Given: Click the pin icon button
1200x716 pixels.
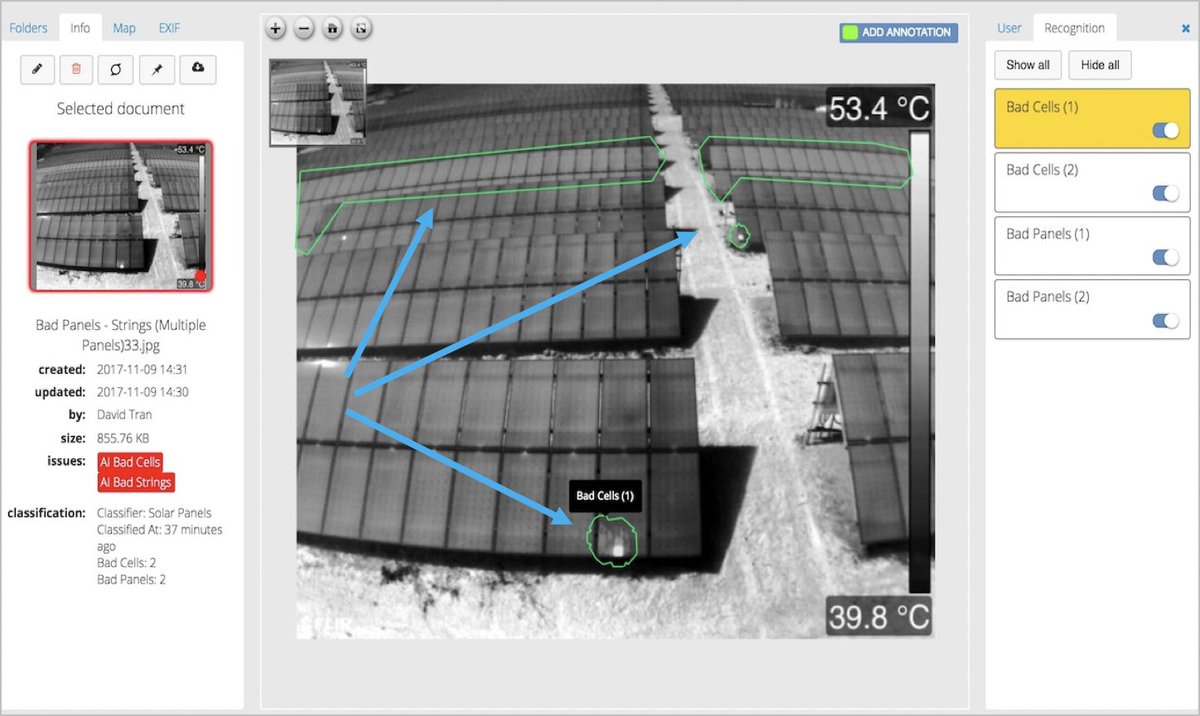Looking at the screenshot, I should point(157,69).
